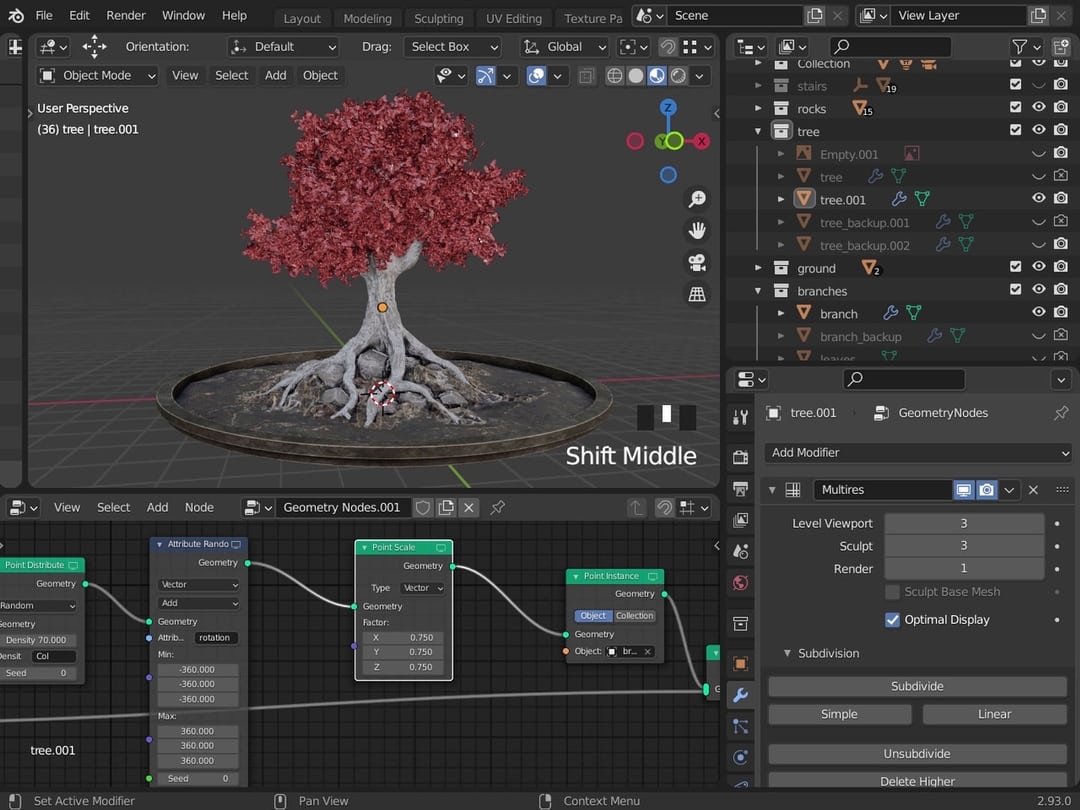
Task: Open the Object Mode dropdown
Action: coord(97,75)
